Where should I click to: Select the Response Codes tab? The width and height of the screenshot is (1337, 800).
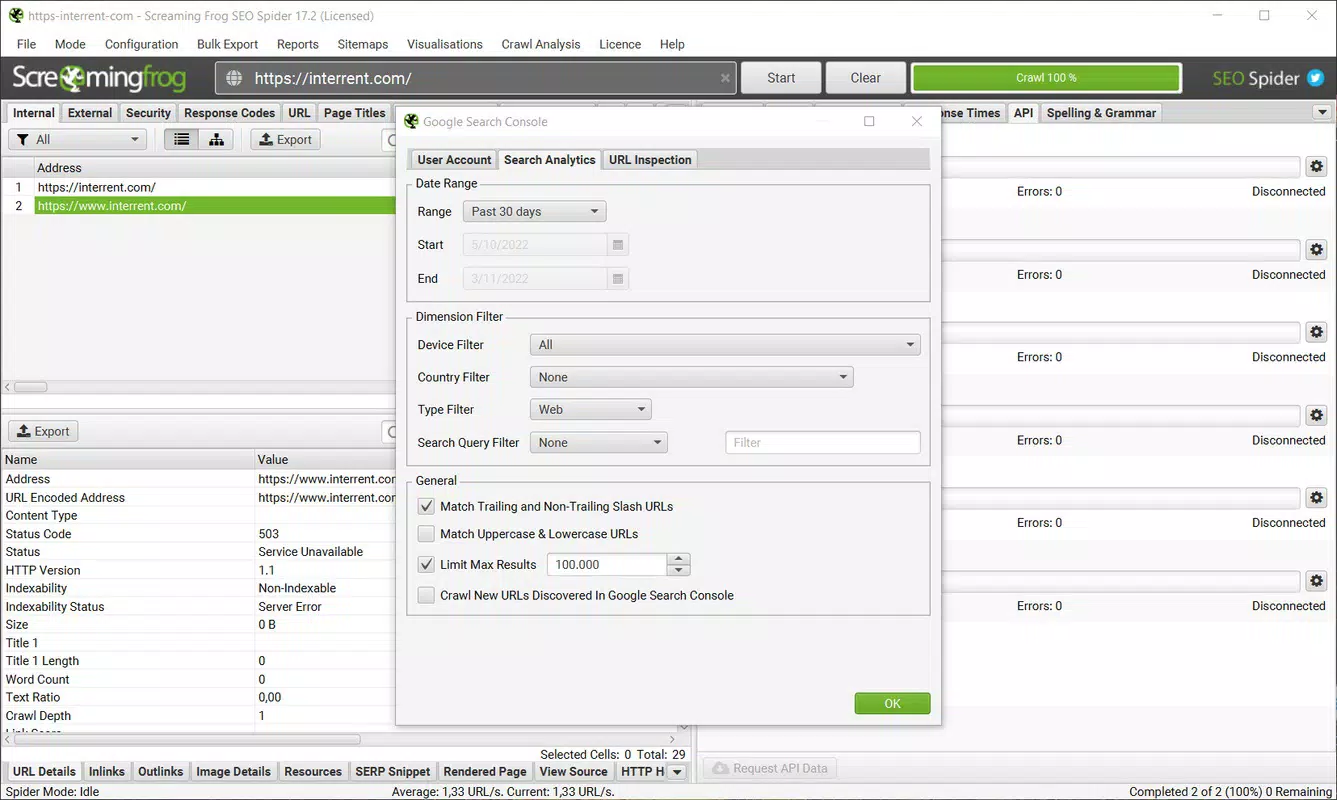tap(229, 113)
